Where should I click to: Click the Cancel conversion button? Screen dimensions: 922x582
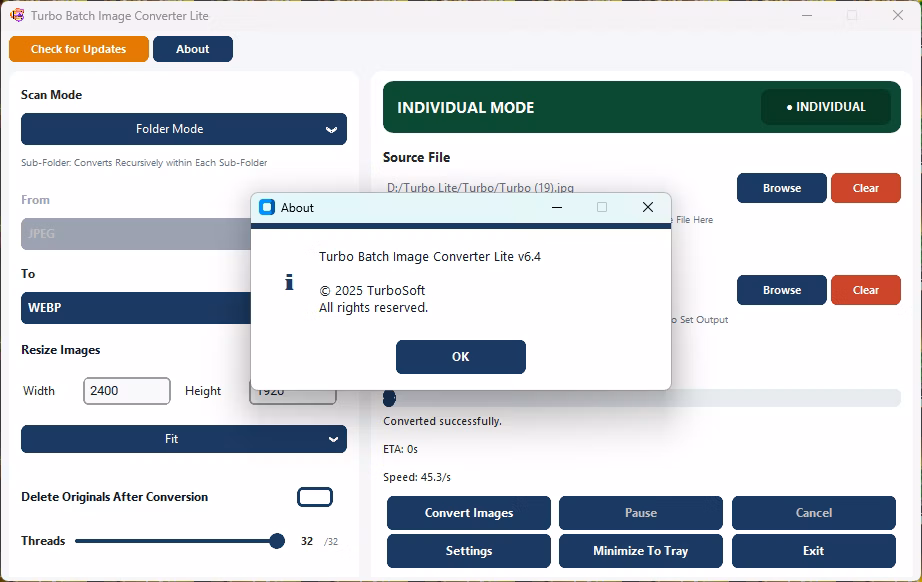(814, 513)
